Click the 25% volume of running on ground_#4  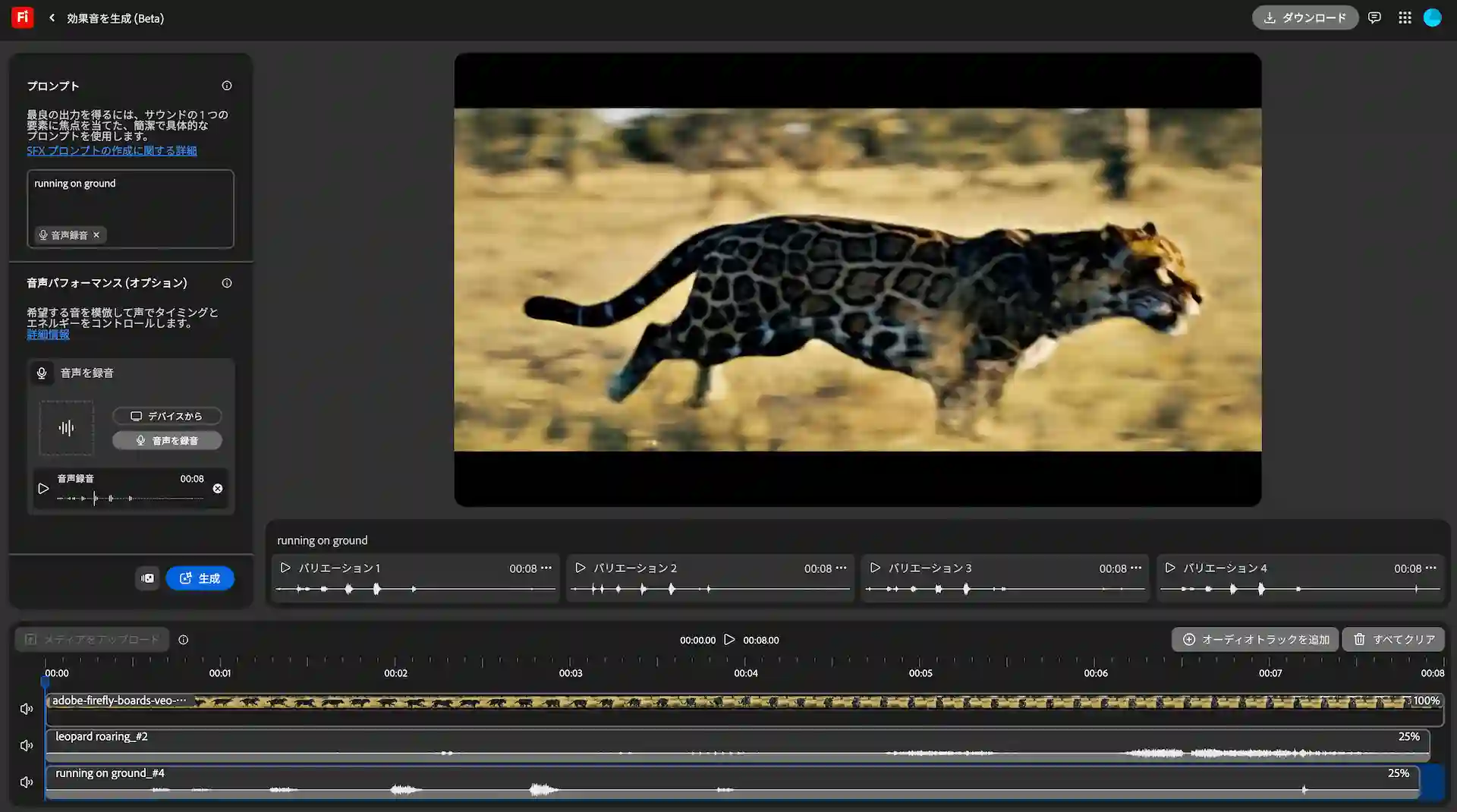coord(1398,773)
